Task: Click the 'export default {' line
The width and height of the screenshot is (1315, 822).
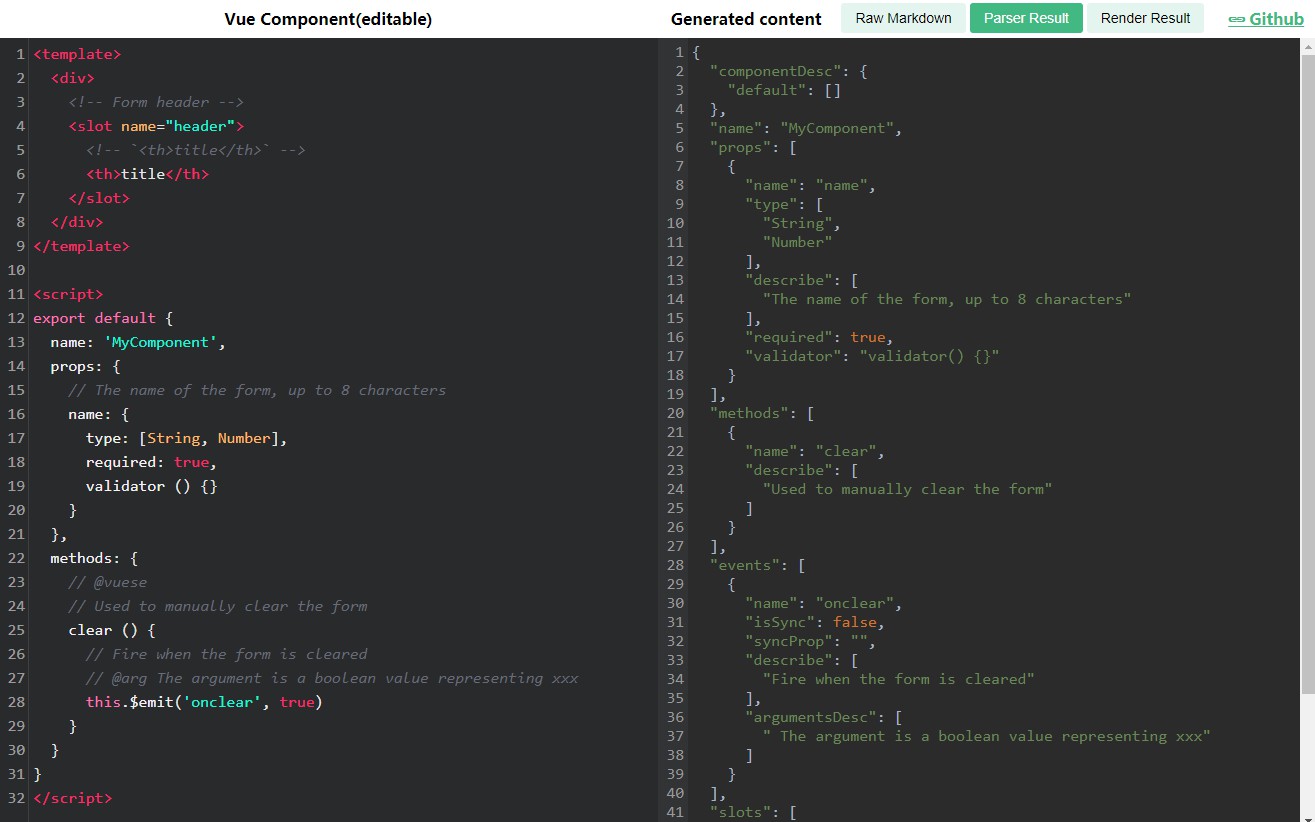Action: (104, 318)
